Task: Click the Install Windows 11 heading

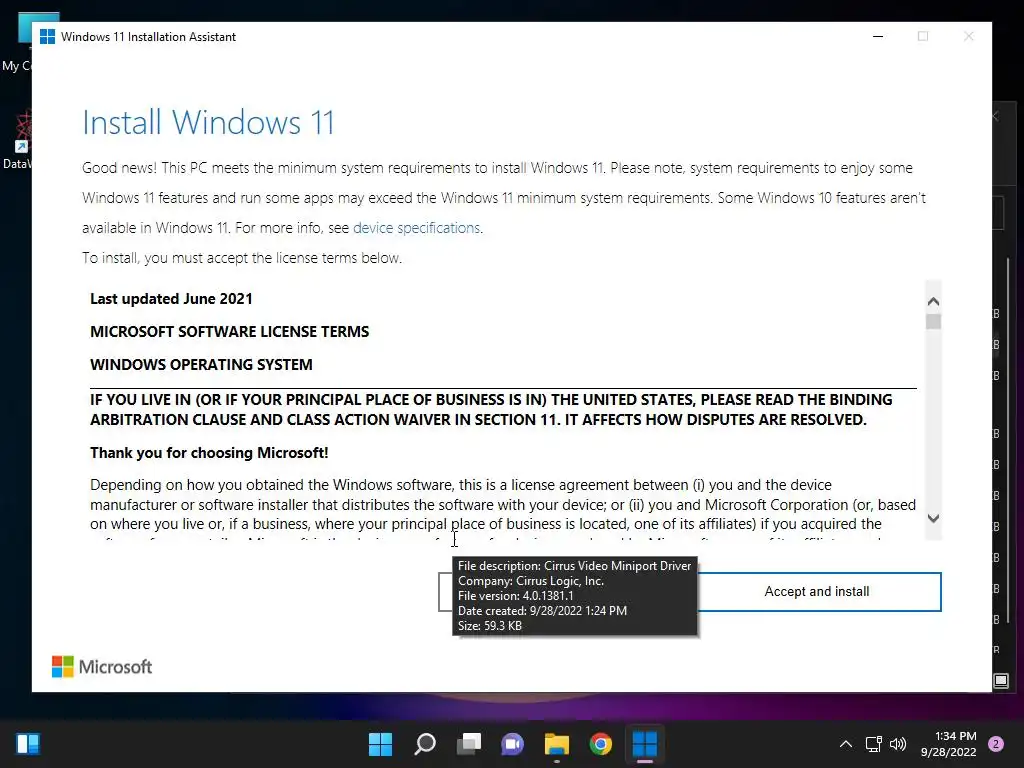Action: tap(208, 122)
